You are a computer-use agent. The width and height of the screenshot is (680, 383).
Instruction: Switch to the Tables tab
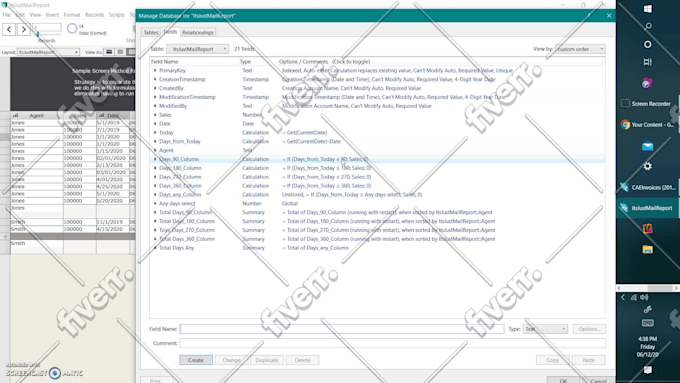(151, 33)
